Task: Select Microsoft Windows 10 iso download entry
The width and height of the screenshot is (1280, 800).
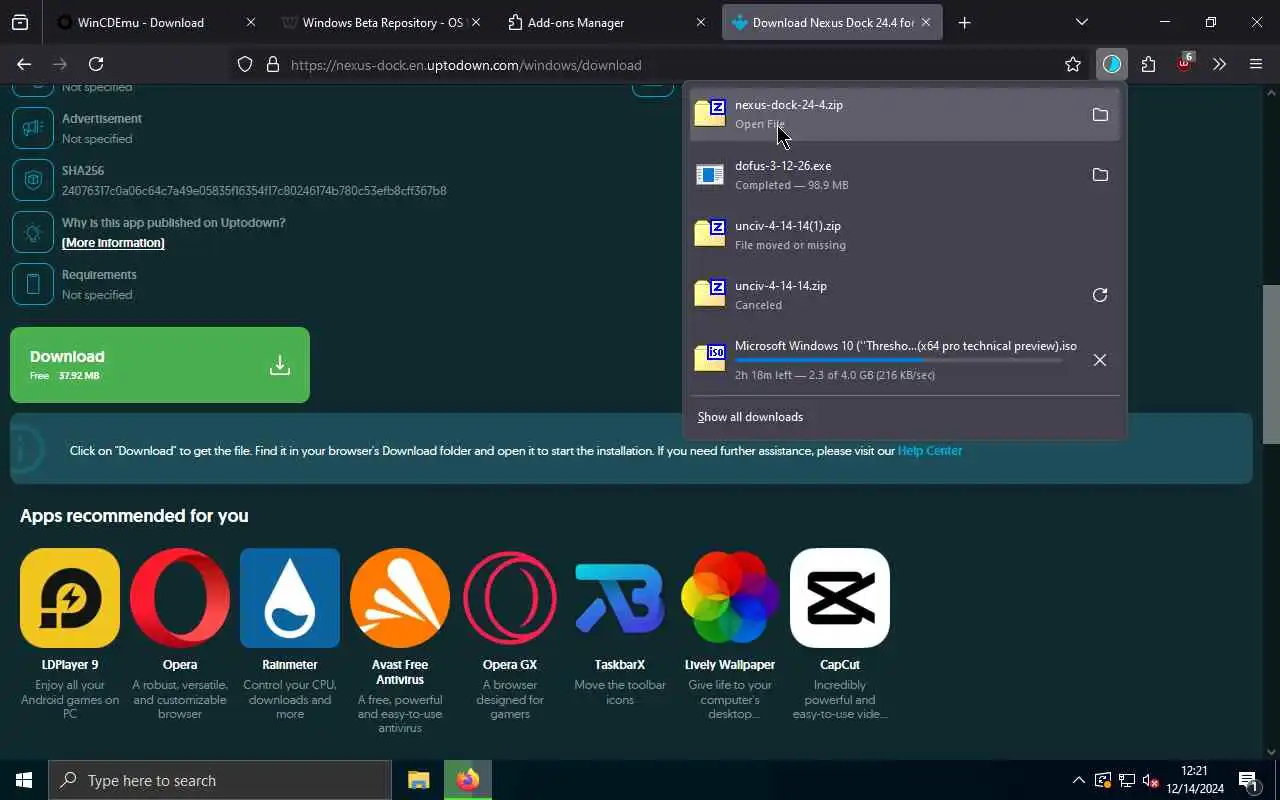Action: click(885, 360)
